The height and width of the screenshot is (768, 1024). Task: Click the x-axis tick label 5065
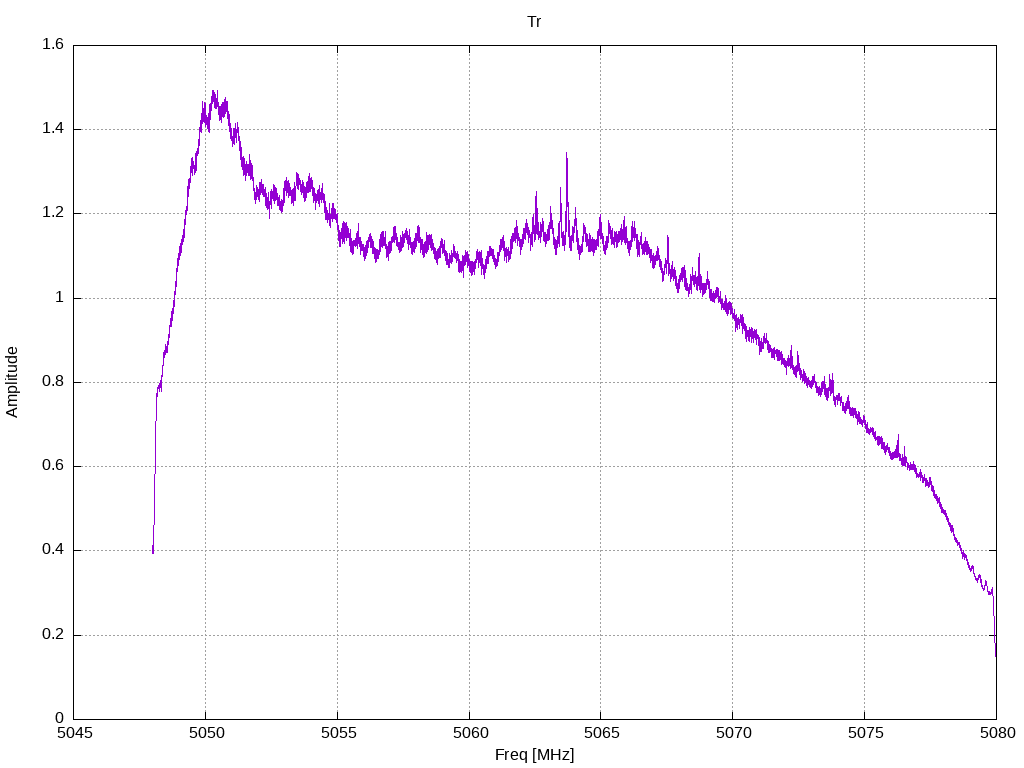click(x=601, y=733)
